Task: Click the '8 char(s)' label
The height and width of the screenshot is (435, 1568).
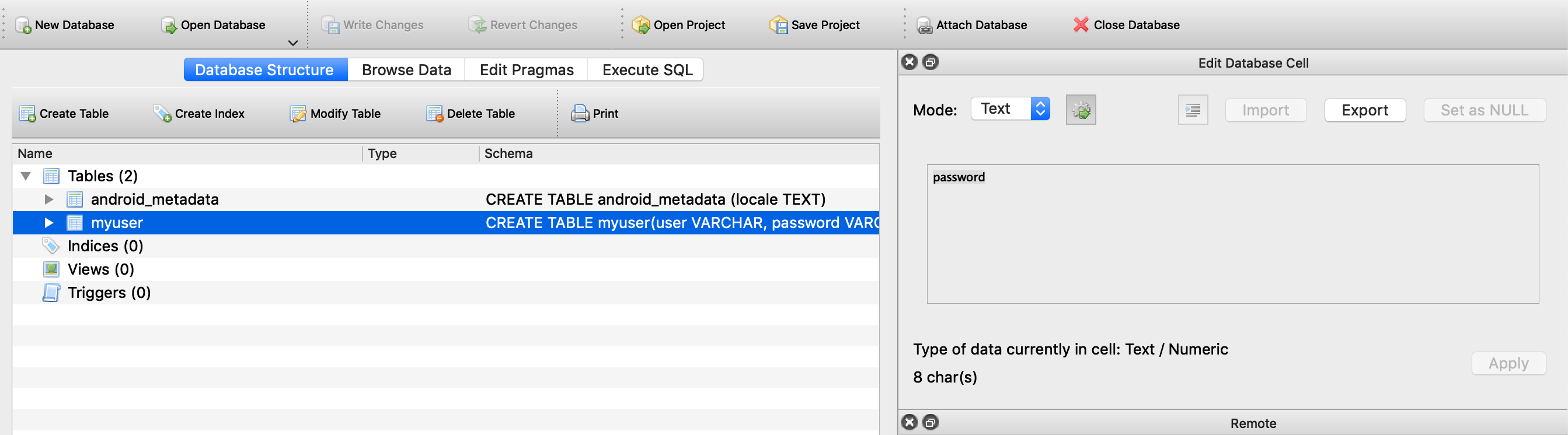Action: [945, 377]
